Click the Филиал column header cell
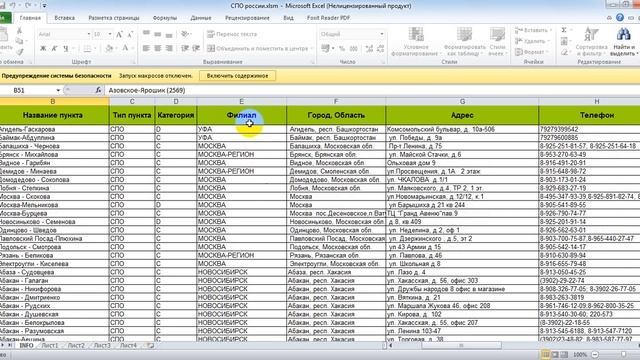The height and width of the screenshot is (360, 640). (x=242, y=115)
